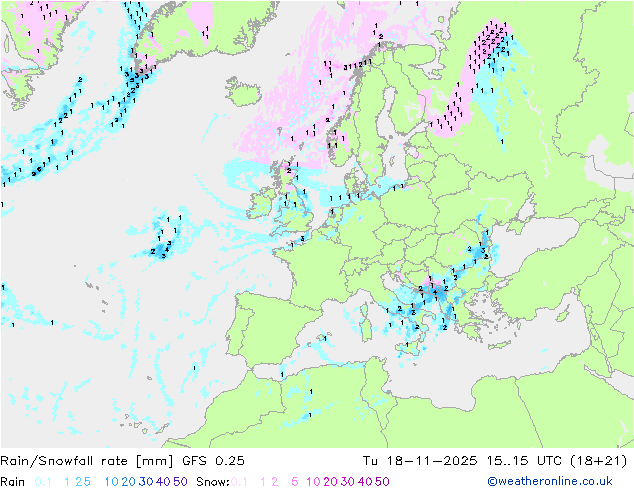Click the 'Rain' legend label
This screenshot has height=490, width=634.
coord(13,482)
